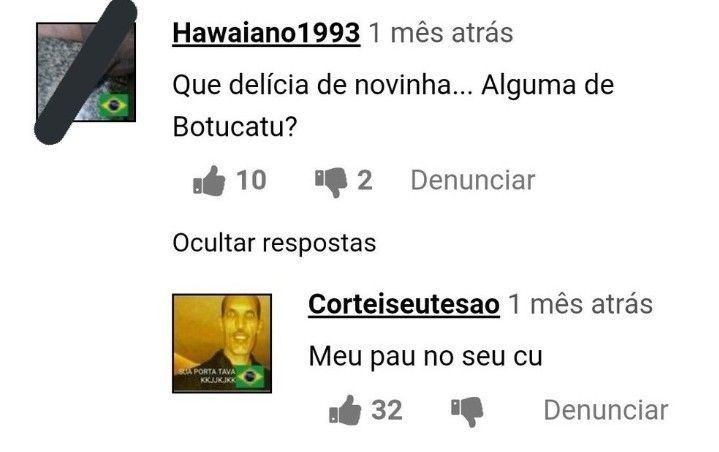Dislike the reply from Corteiseutesao
The height and width of the screenshot is (452, 719).
[467, 412]
